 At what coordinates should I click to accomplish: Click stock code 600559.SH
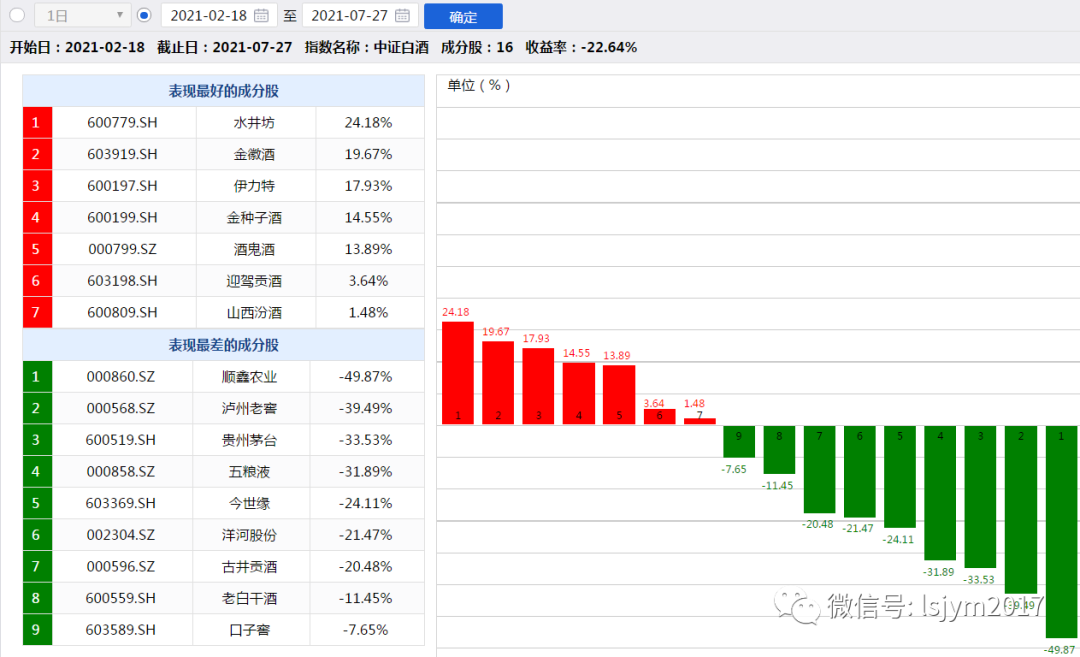coord(121,598)
